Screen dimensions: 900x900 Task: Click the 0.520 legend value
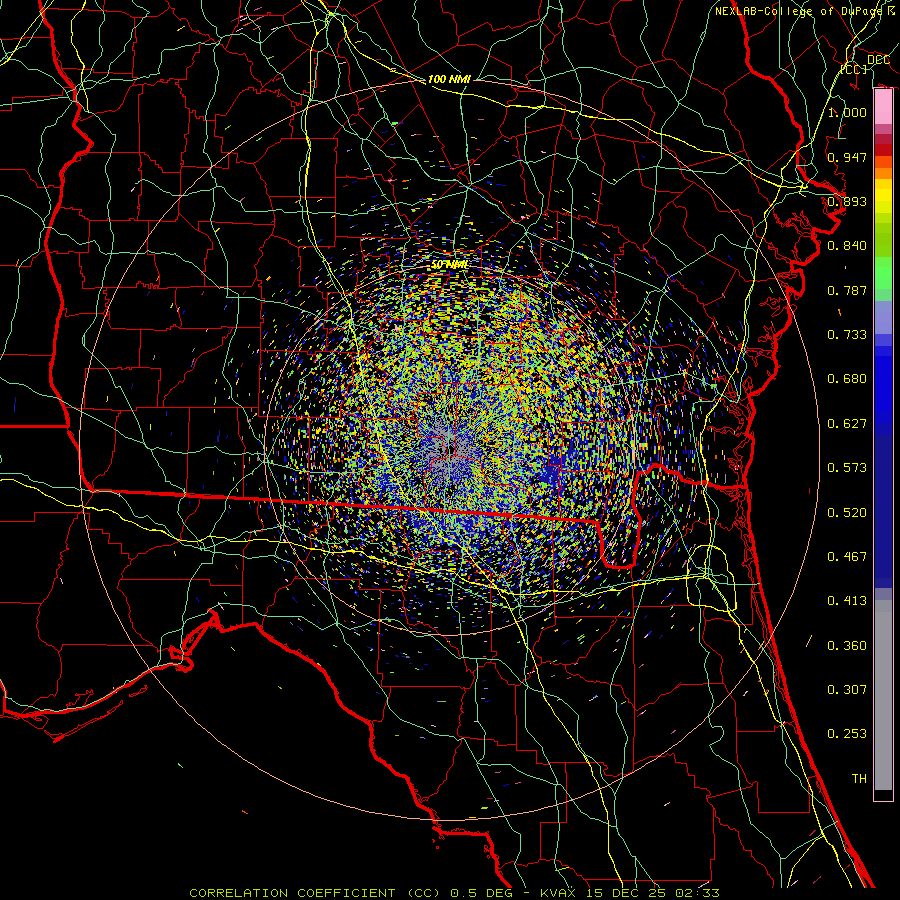tap(847, 513)
